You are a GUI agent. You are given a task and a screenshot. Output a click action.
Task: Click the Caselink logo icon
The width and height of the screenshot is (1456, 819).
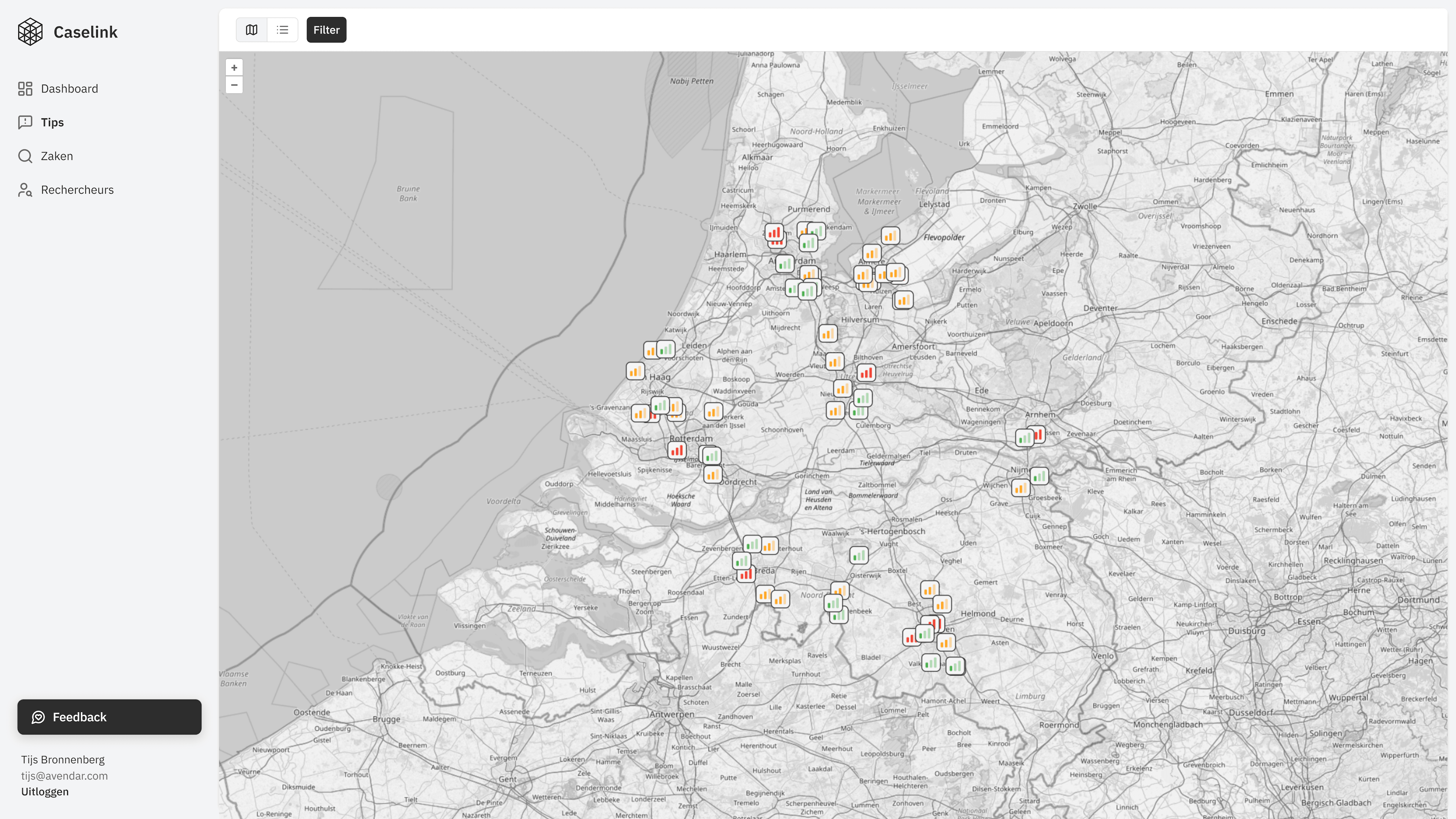(x=30, y=31)
